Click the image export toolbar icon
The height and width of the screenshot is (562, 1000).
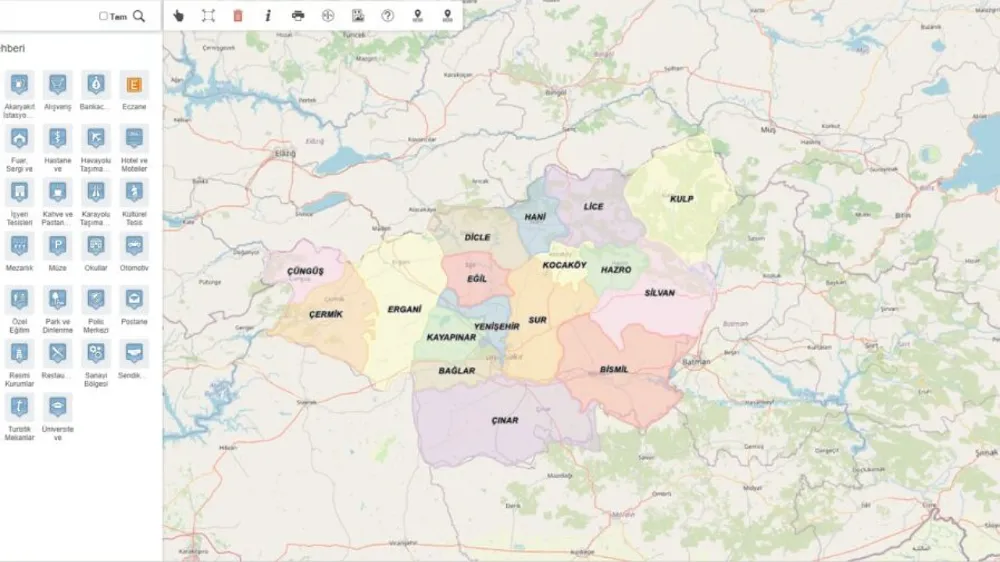357,15
